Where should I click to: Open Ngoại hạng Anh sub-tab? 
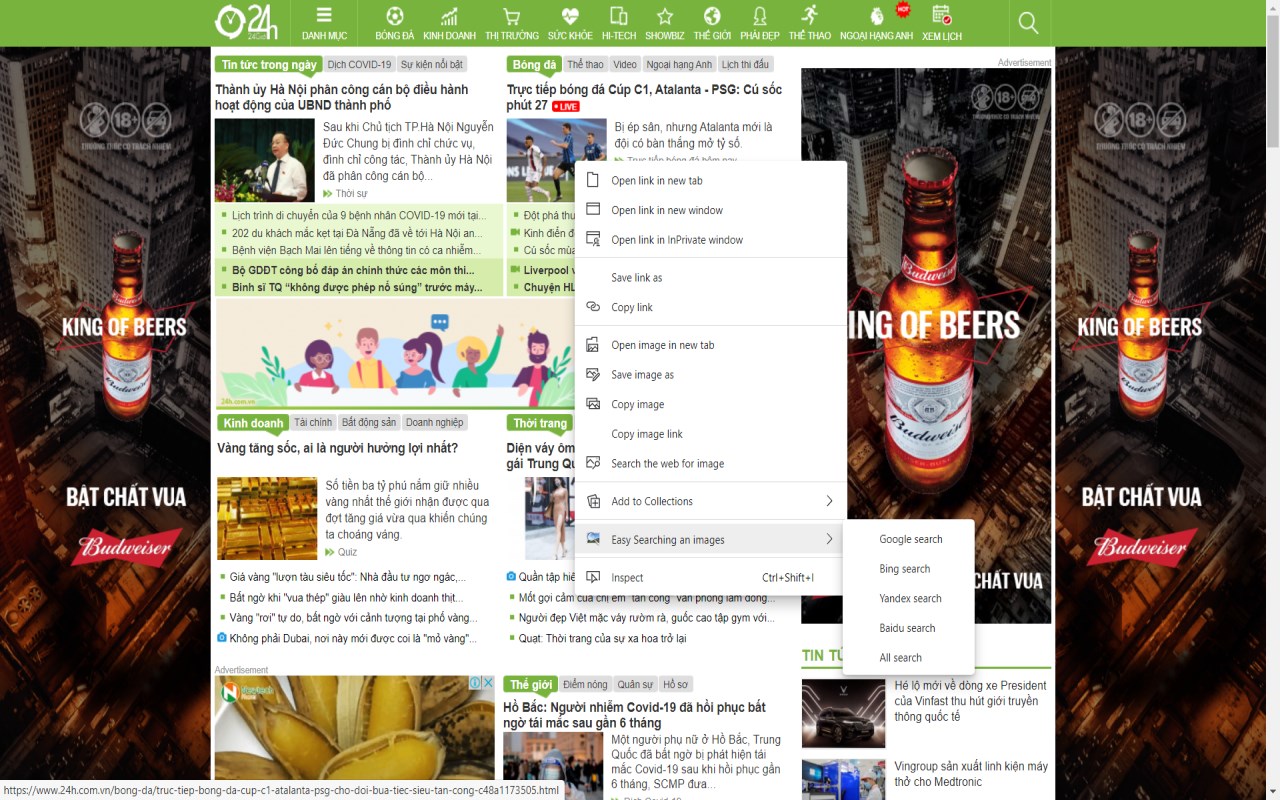tap(679, 65)
